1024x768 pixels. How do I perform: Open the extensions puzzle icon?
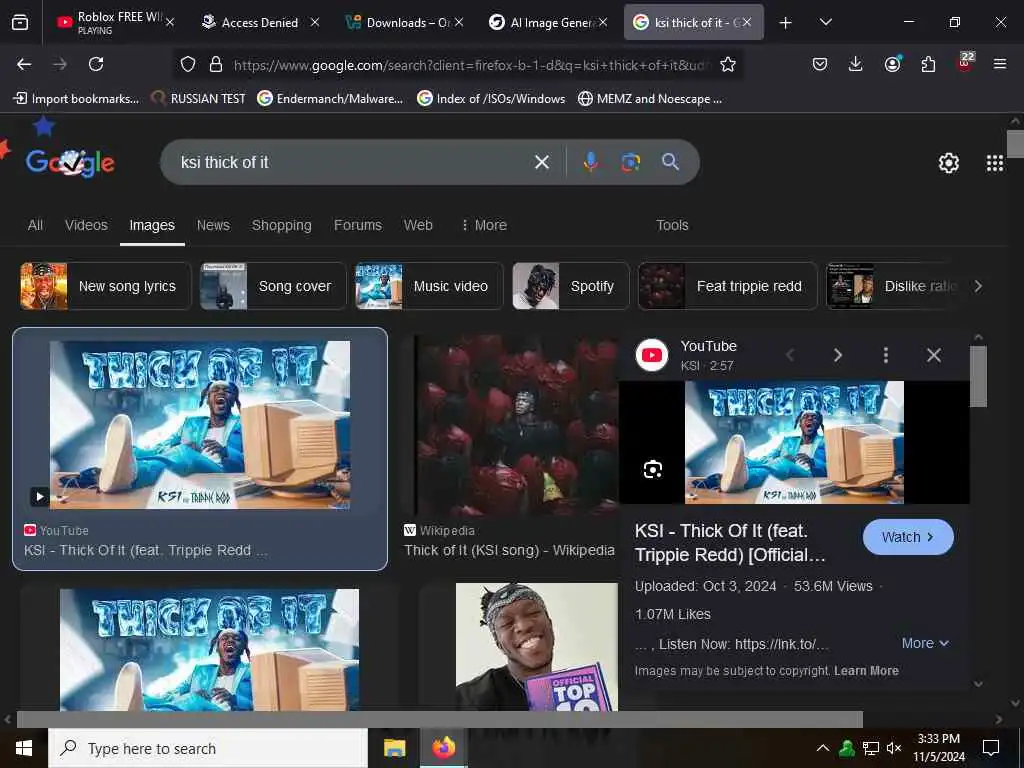pyautogui.click(x=928, y=64)
